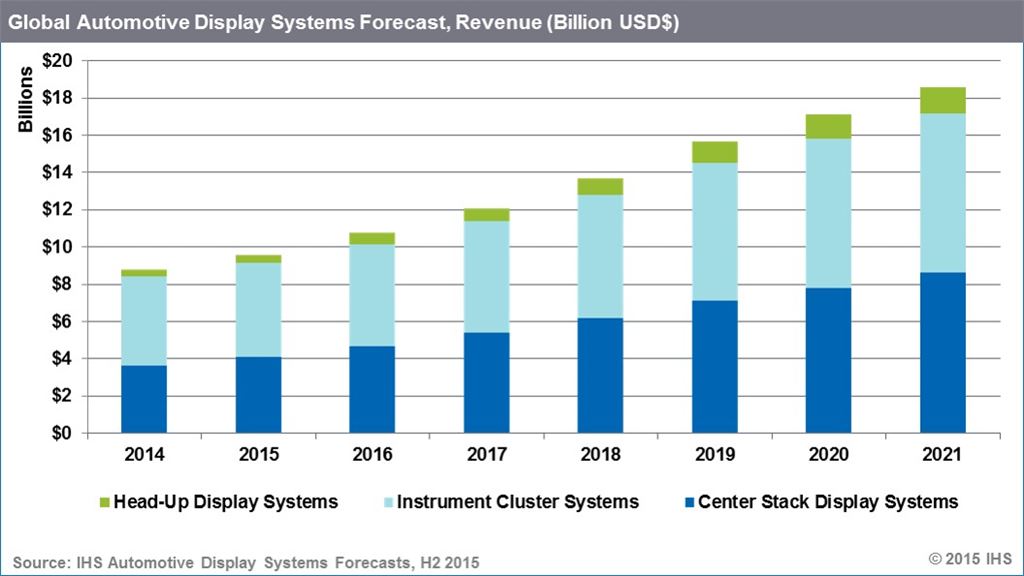Click the chart title text in header
The image size is (1024, 576).
point(343,22)
